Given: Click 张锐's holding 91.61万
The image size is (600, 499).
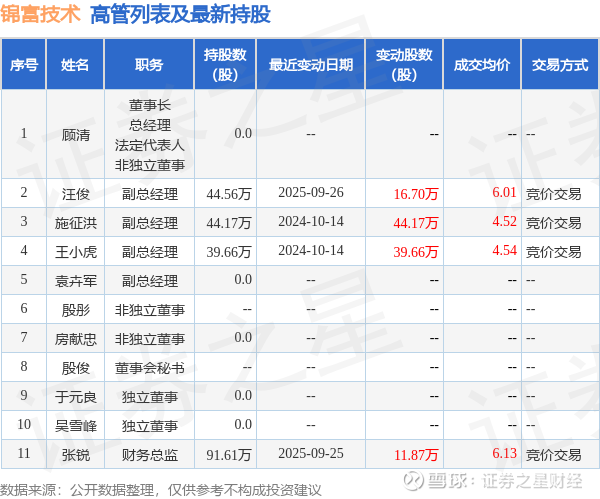Looking at the screenshot, I should tap(228, 455).
